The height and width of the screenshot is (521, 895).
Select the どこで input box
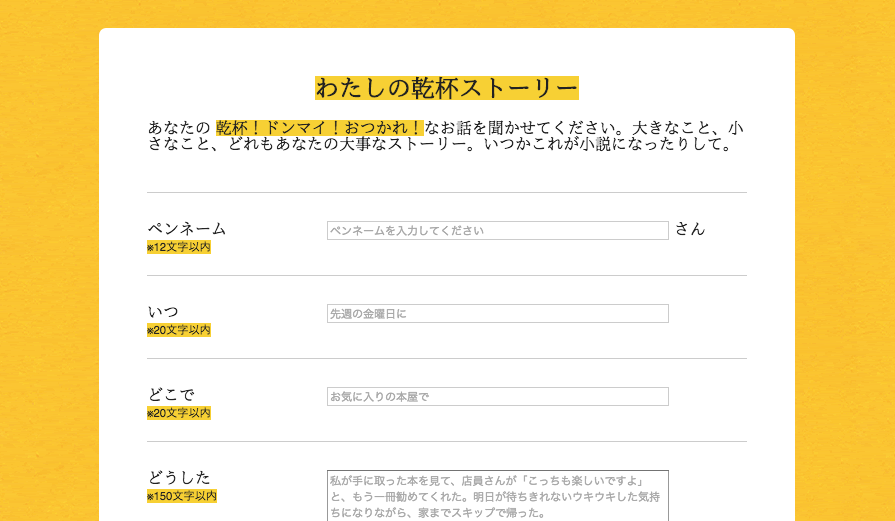pyautogui.click(x=497, y=396)
